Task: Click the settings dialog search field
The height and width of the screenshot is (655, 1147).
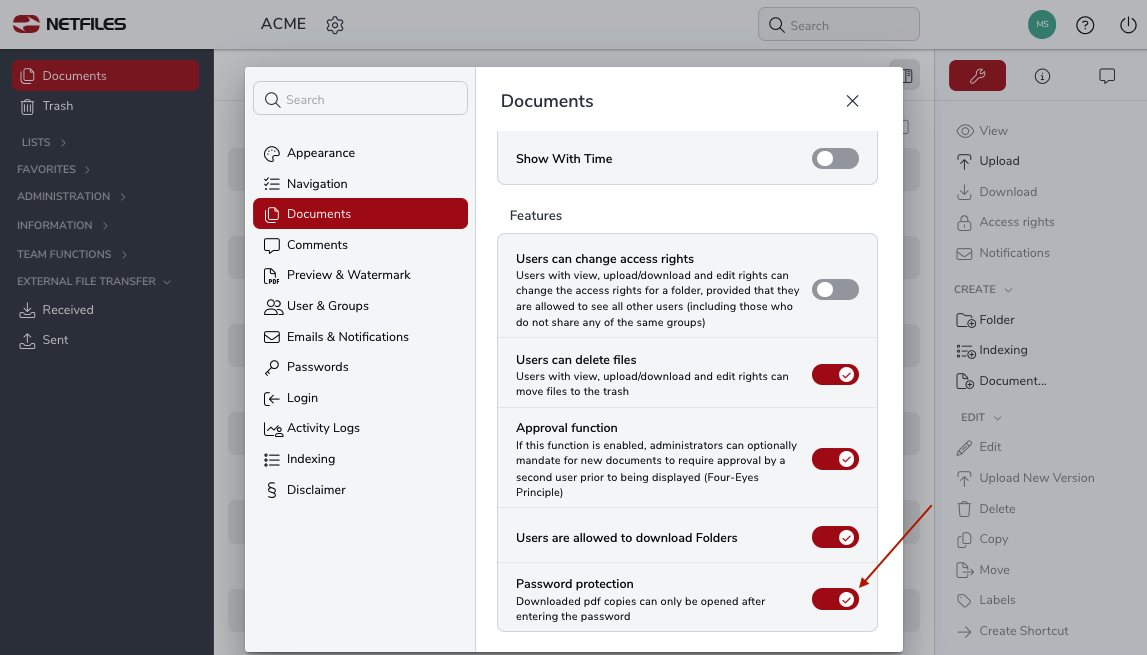Action: [x=360, y=99]
